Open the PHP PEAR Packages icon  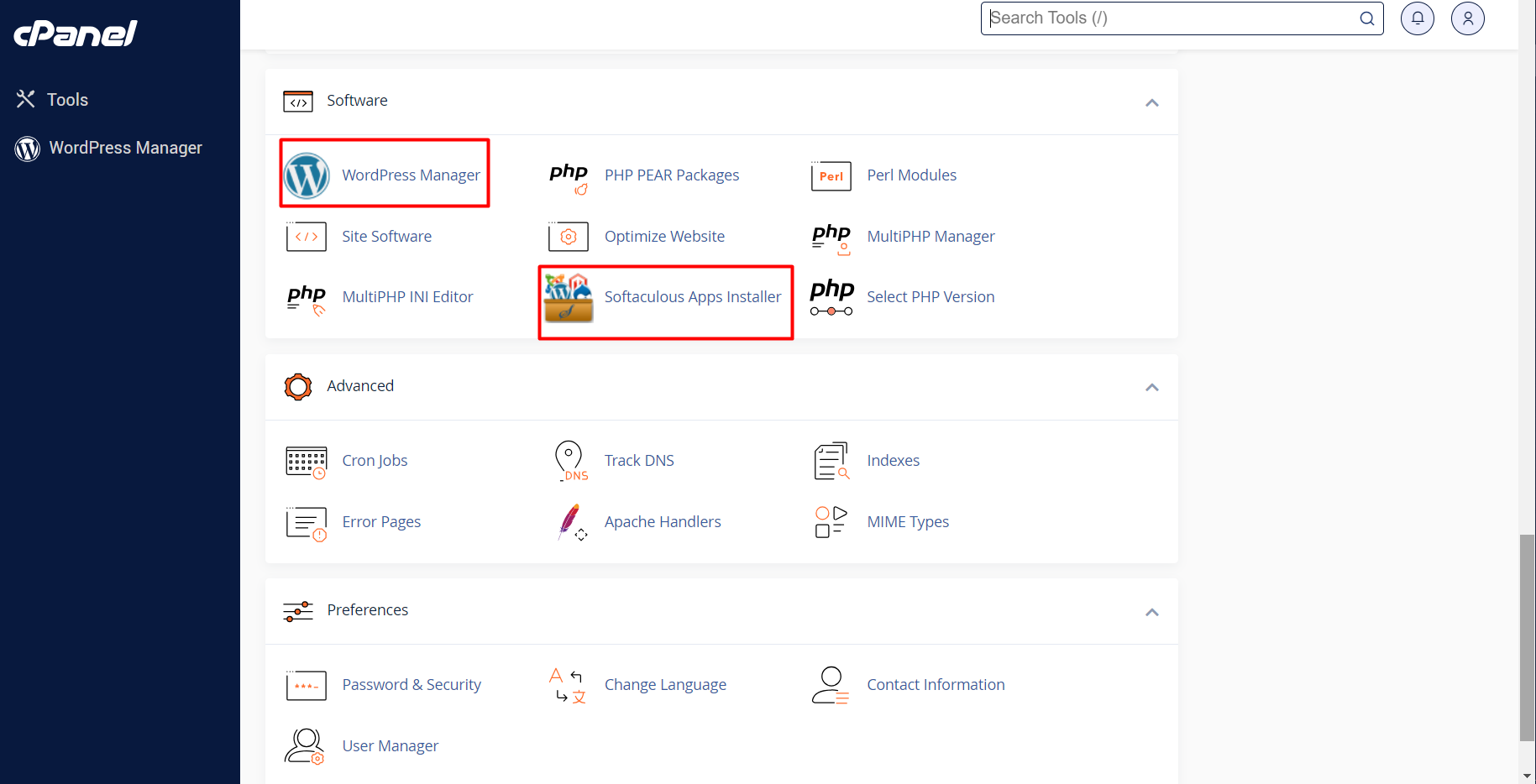[x=569, y=178]
